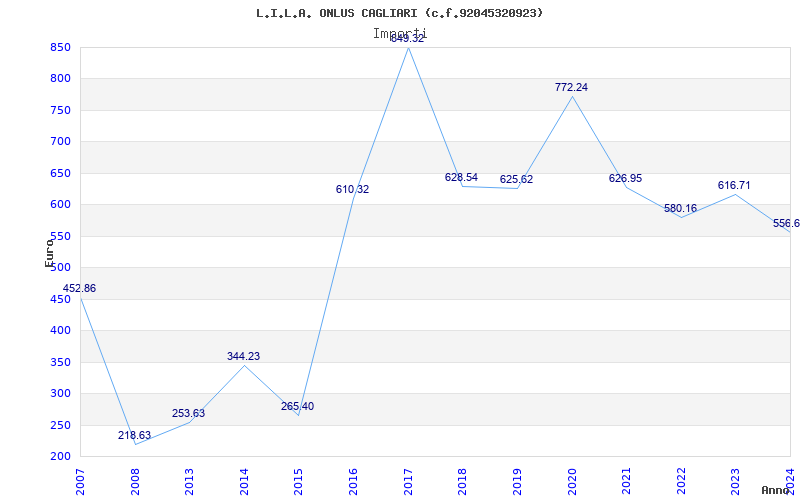Image resolution: width=800 pixels, height=500 pixels.
Task: Select the x-axis year 2020
Action: pyautogui.click(x=571, y=481)
